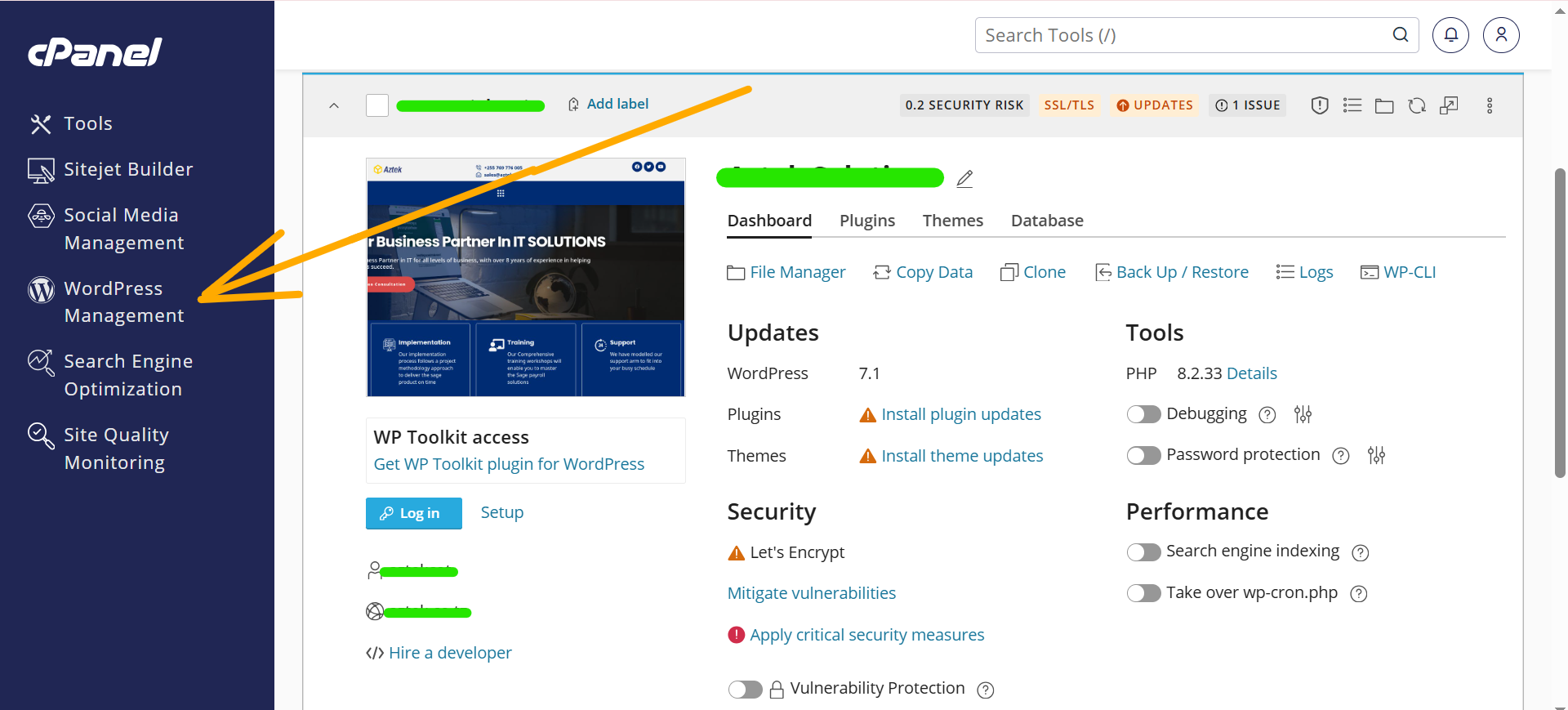The height and width of the screenshot is (710, 1568).
Task: Select the site checkbox
Action: coord(377,105)
